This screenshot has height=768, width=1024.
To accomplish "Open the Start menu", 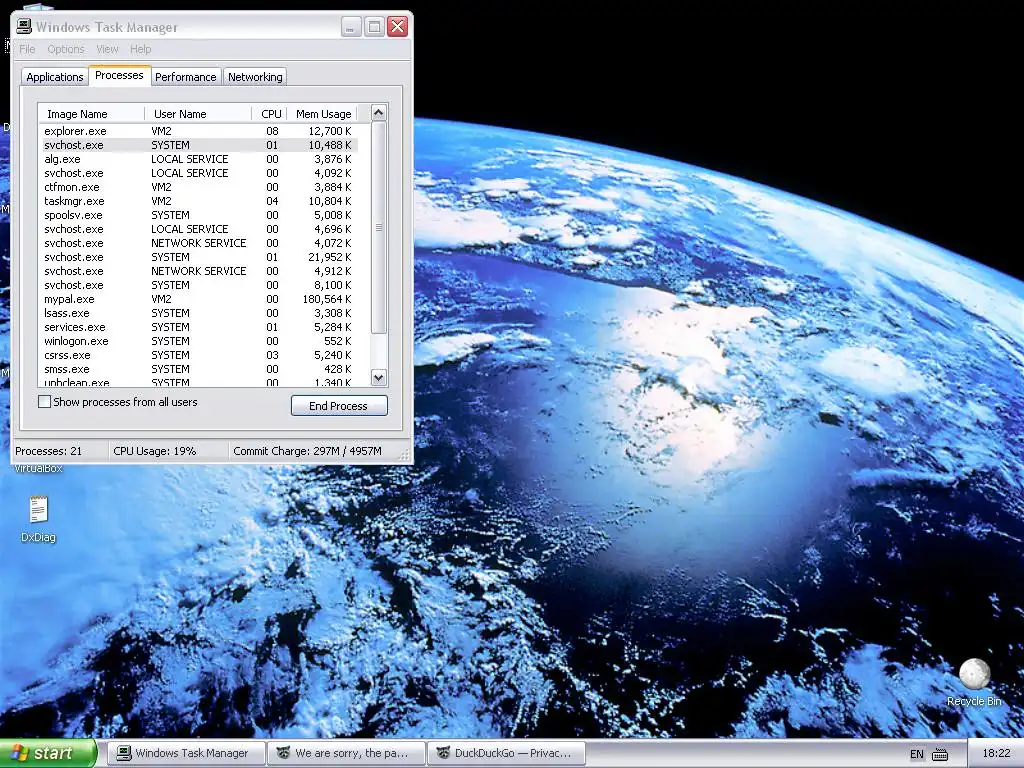I will click(48, 753).
